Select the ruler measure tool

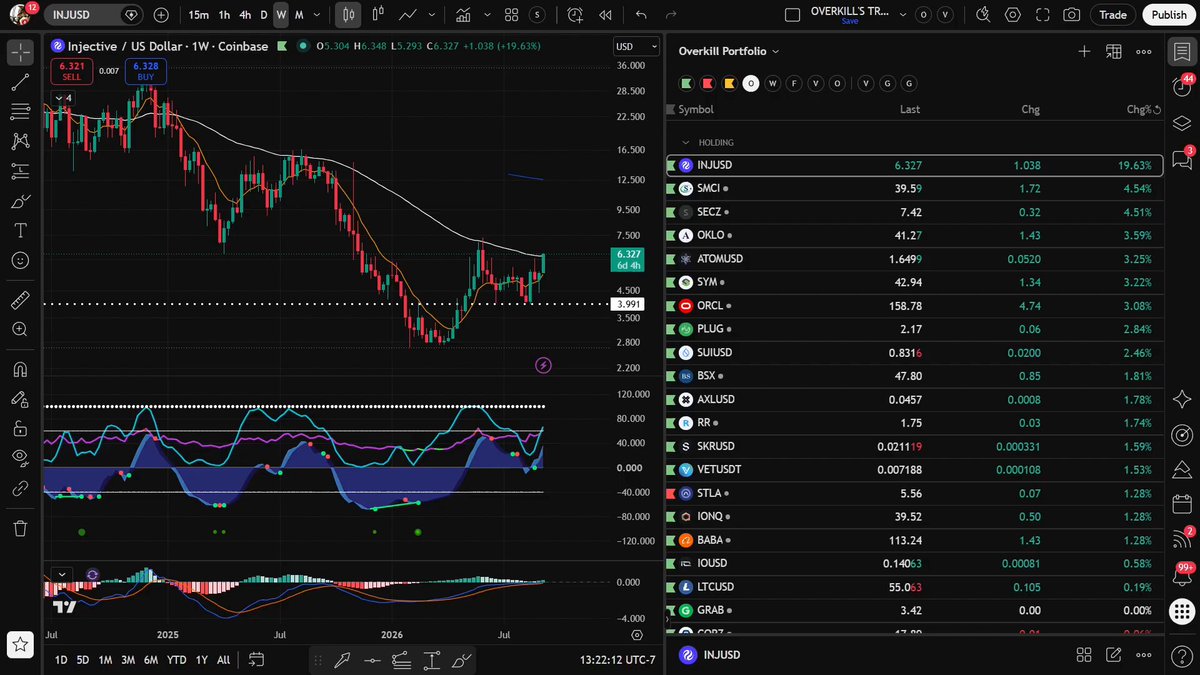[20, 300]
